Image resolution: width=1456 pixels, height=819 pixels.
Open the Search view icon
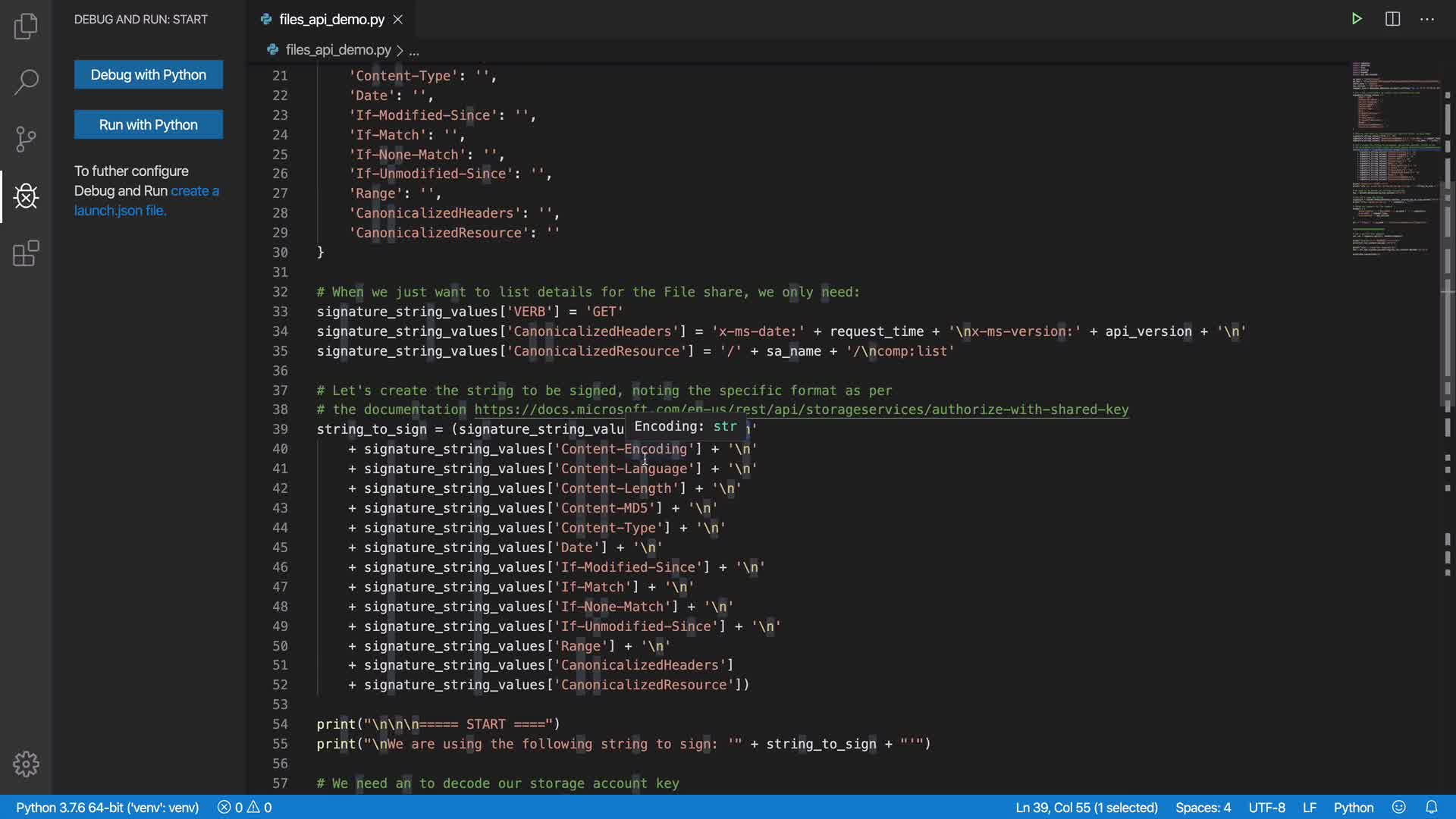tap(26, 82)
